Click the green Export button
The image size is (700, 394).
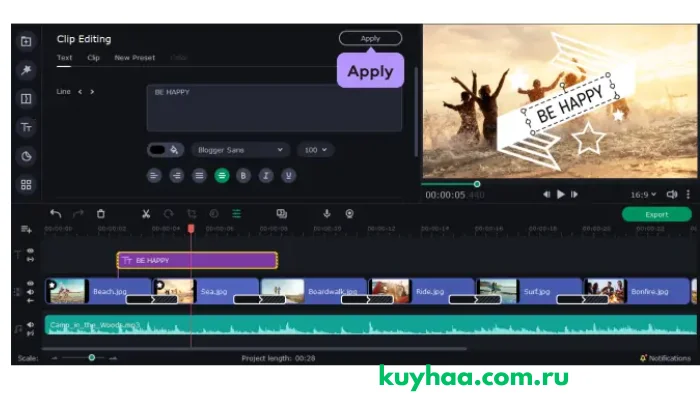tap(657, 215)
